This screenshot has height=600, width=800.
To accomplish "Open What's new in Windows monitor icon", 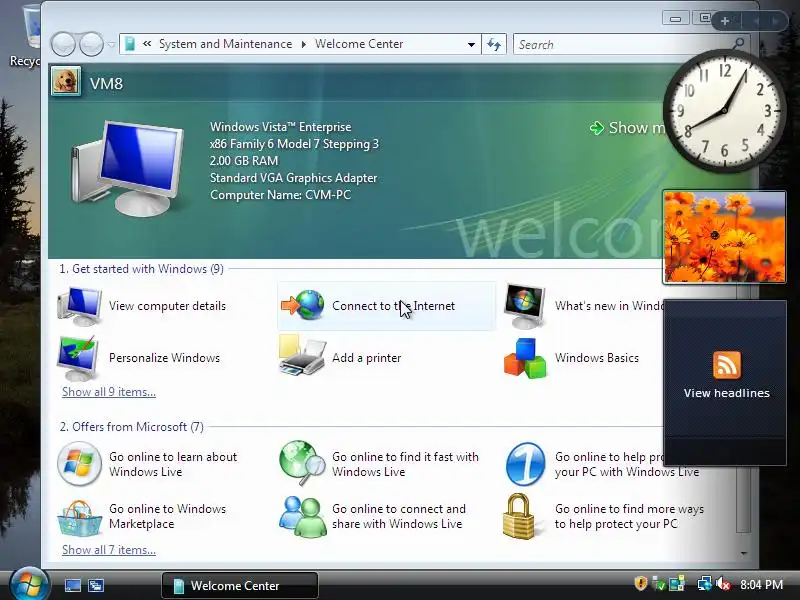I will (x=525, y=306).
